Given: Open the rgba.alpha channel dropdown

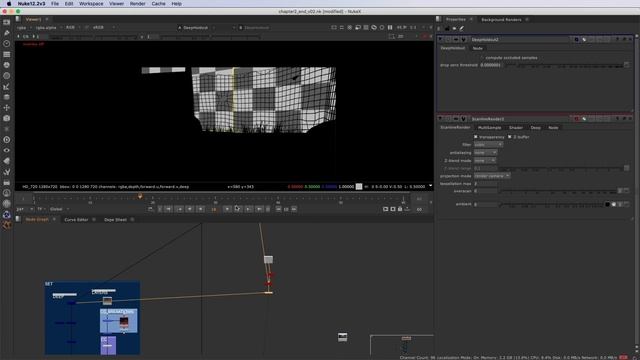Looking at the screenshot, I should point(49,28).
